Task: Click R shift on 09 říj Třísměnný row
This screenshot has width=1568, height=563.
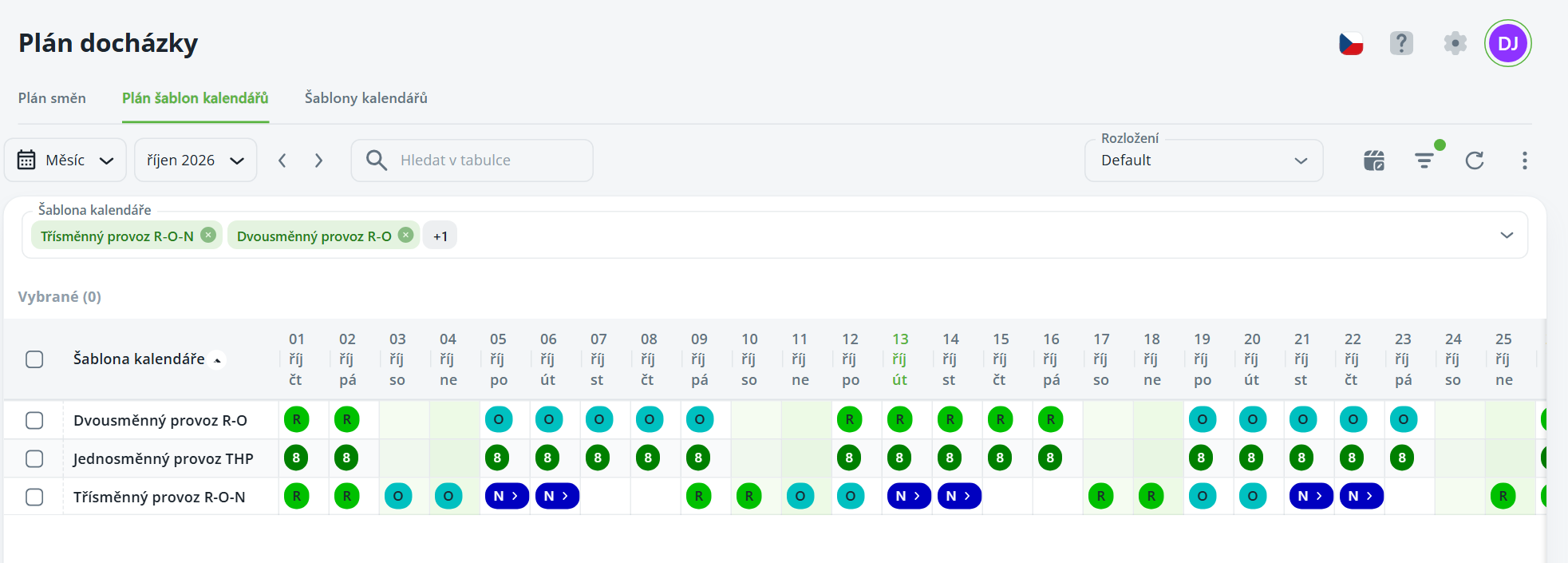Action: 699,496
